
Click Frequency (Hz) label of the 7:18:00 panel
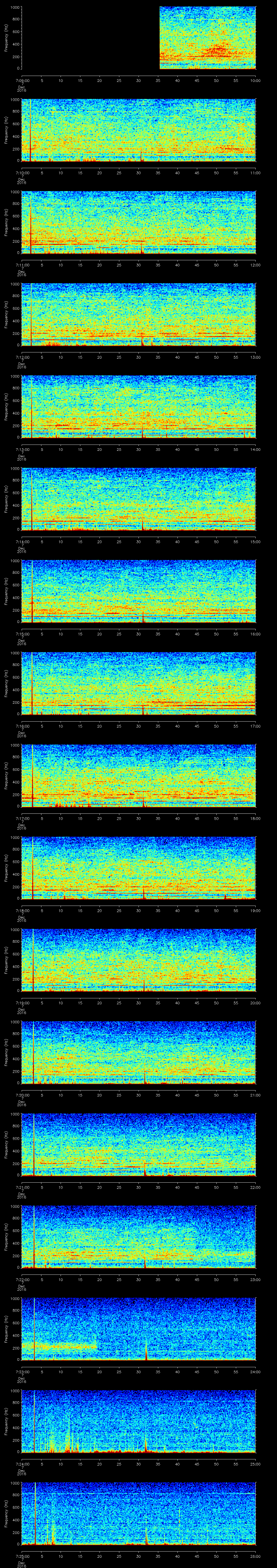click(6, 868)
